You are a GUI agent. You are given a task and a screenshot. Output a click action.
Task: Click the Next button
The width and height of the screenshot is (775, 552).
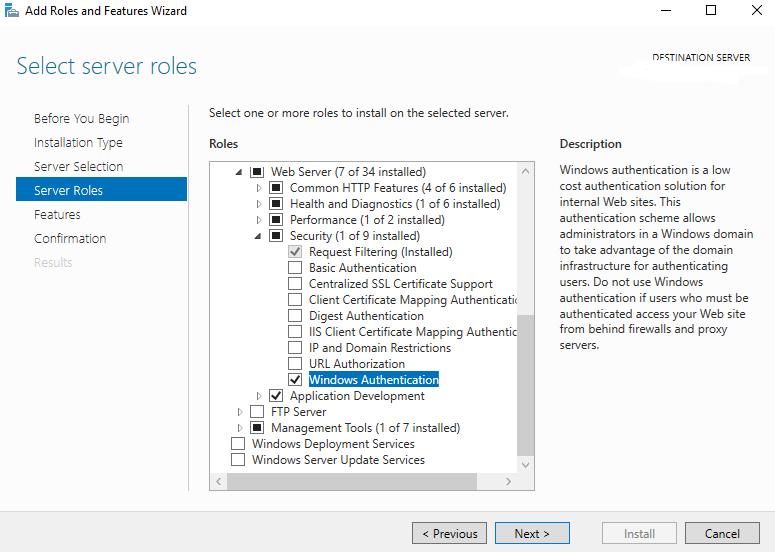click(x=532, y=533)
